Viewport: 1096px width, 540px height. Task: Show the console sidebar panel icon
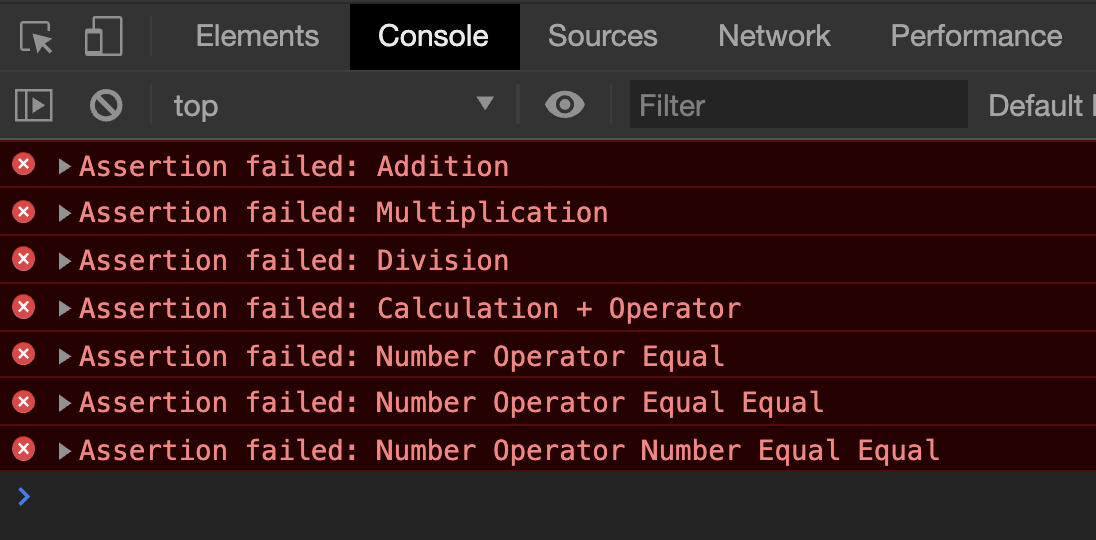pos(34,105)
